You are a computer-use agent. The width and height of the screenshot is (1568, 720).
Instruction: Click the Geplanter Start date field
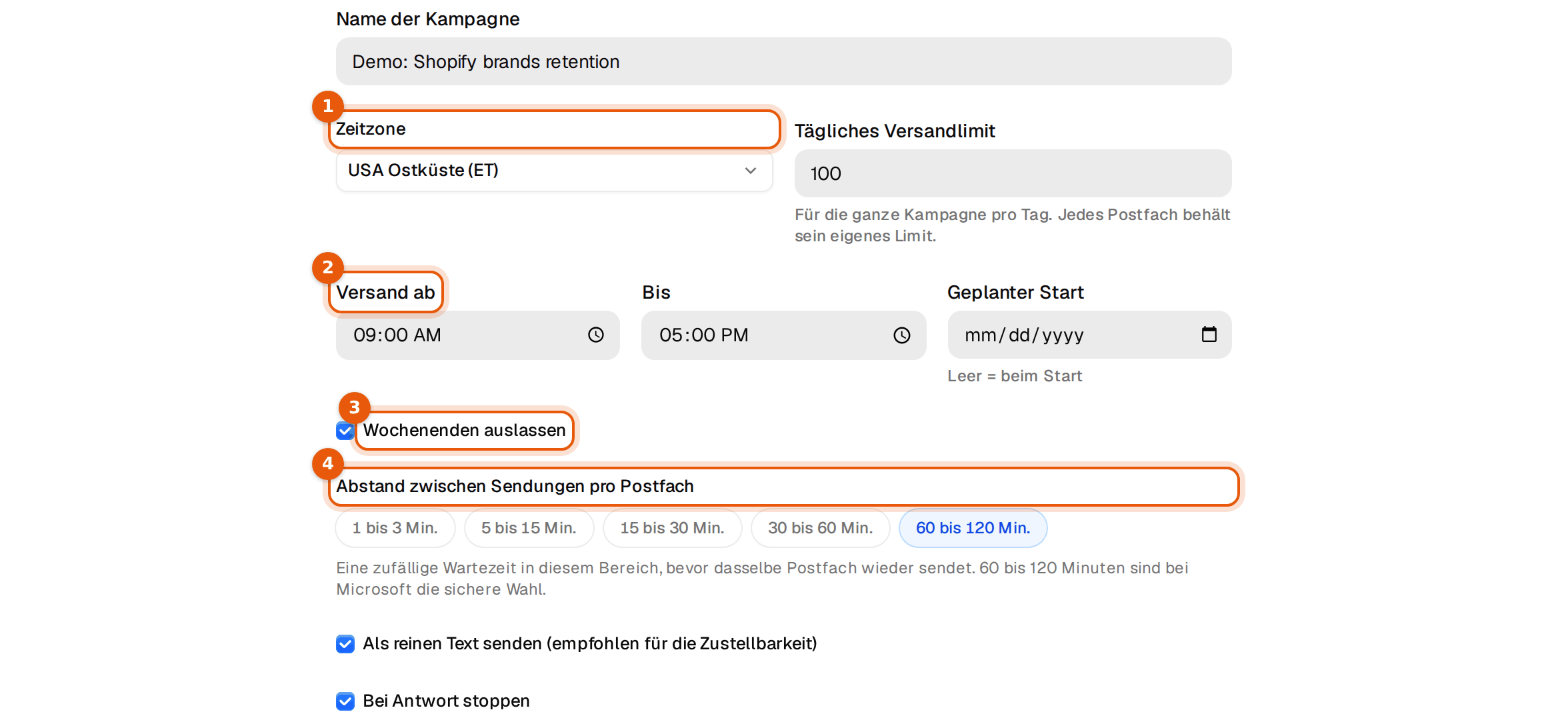pyautogui.click(x=1089, y=335)
